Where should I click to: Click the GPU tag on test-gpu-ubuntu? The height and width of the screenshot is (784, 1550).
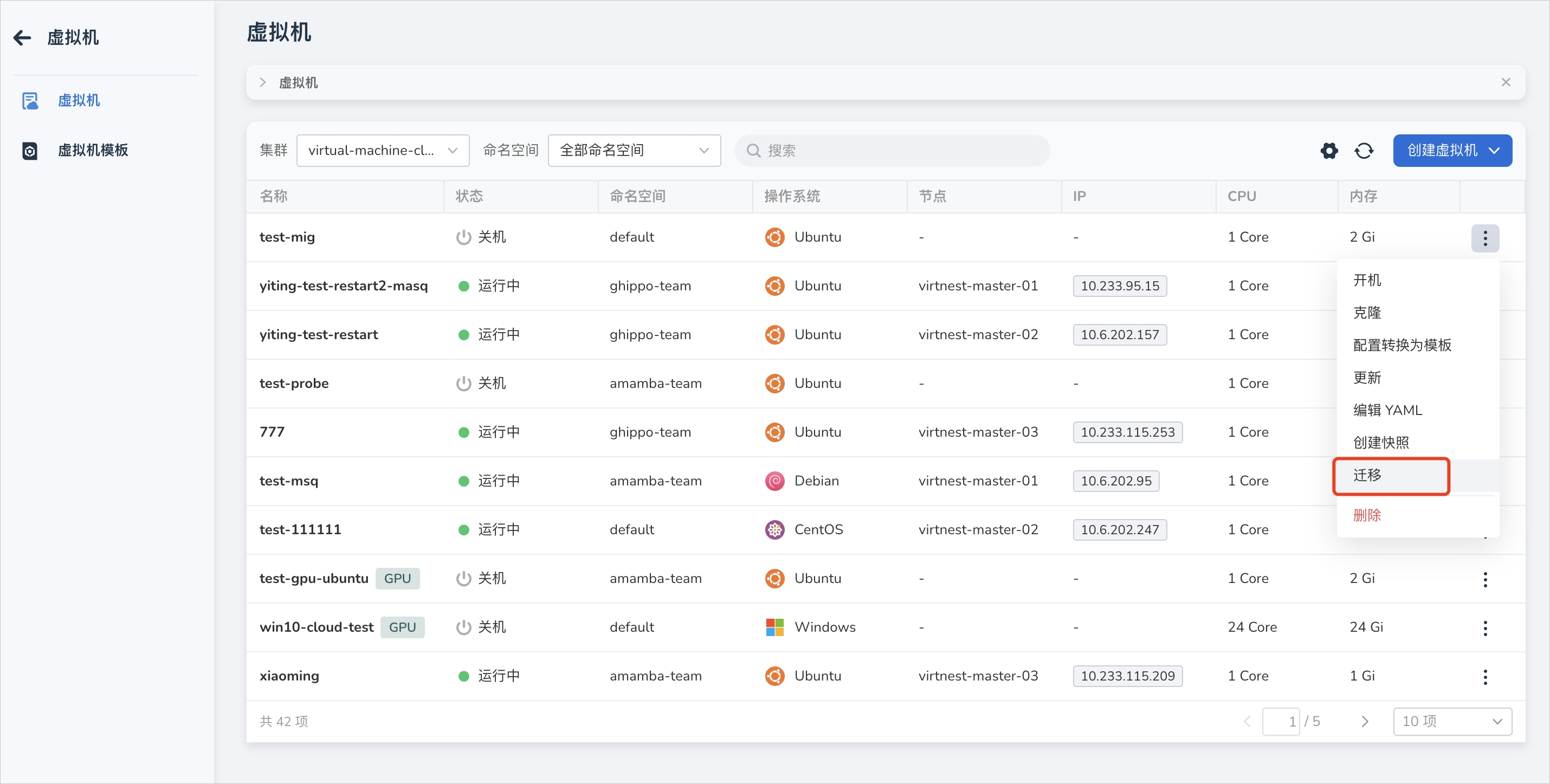coord(397,578)
